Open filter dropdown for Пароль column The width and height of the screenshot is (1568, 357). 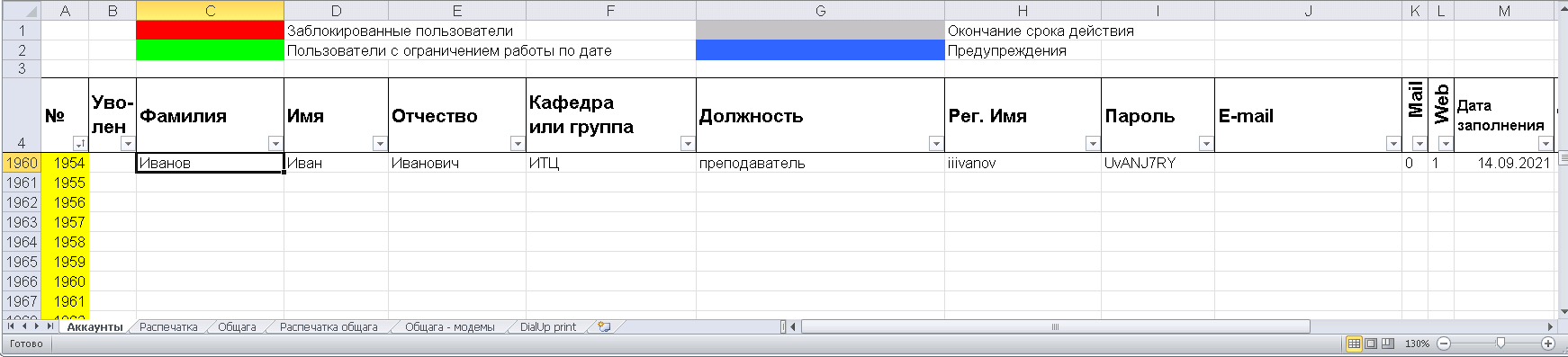1206,144
